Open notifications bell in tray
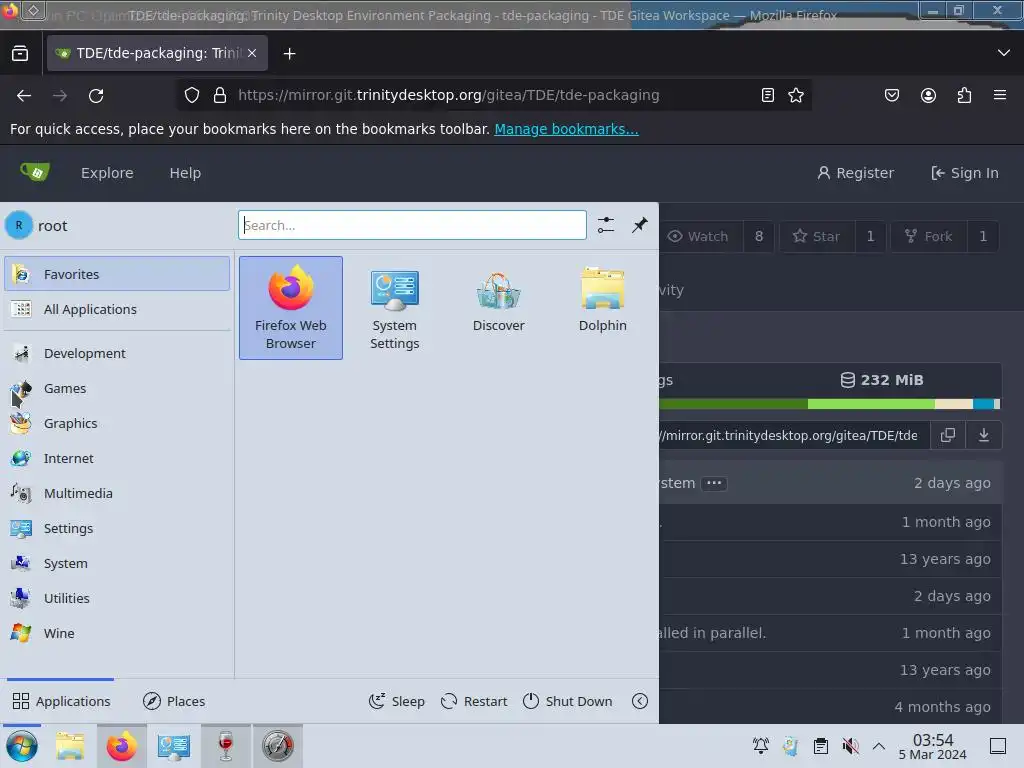1024x768 pixels. 760,746
